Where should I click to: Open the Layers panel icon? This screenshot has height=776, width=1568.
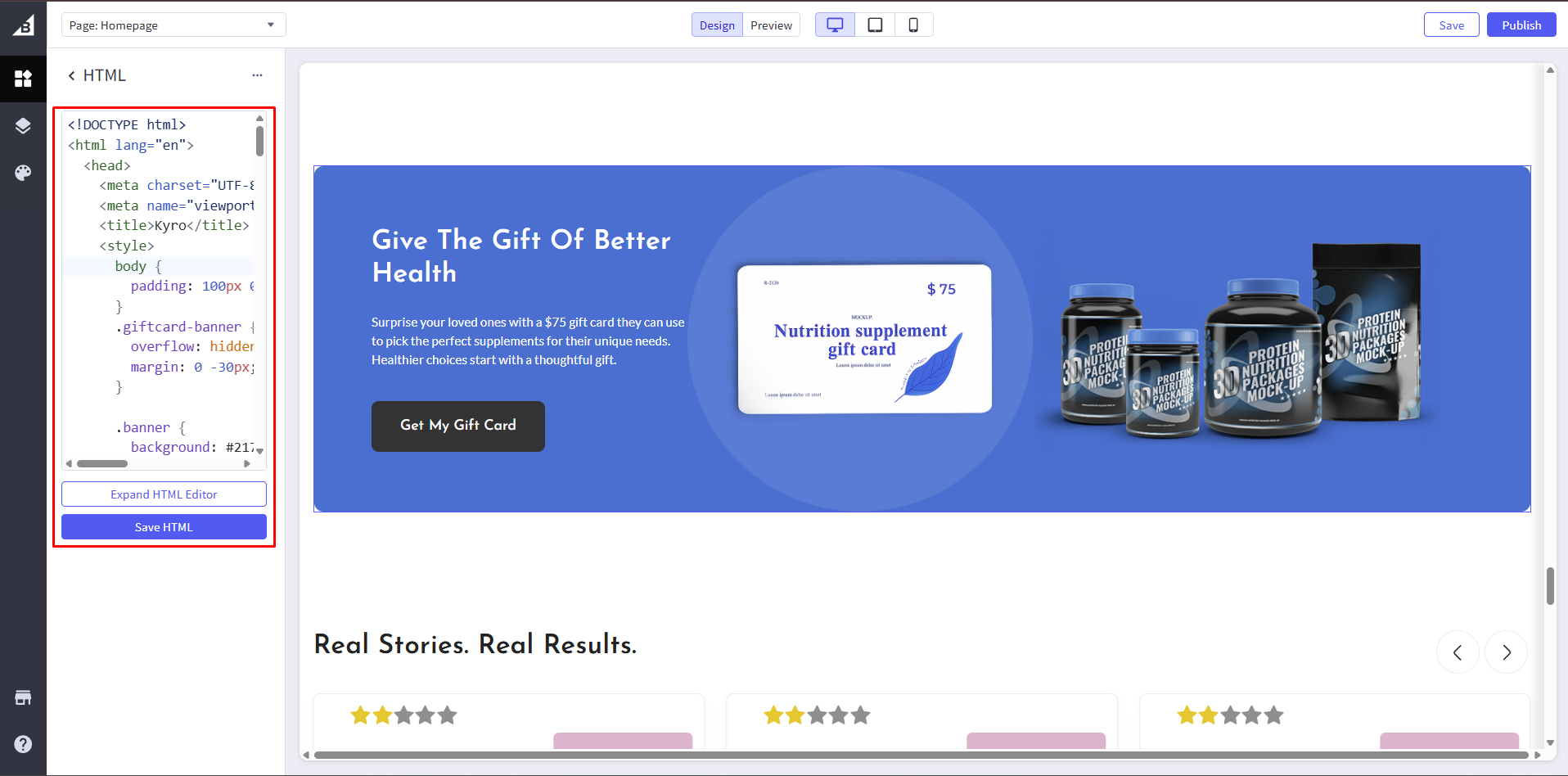coord(23,126)
